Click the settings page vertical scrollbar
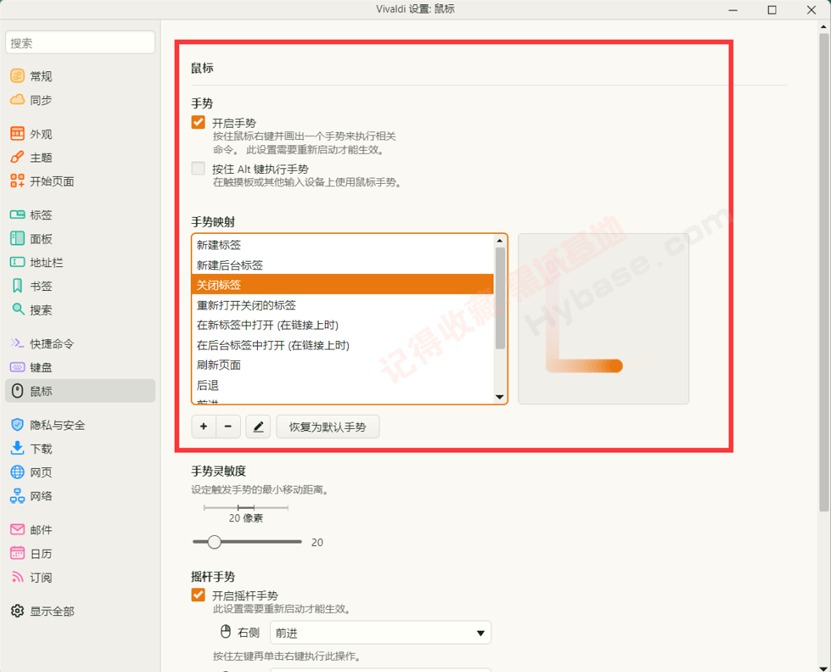This screenshot has width=832, height=672. tap(824, 271)
